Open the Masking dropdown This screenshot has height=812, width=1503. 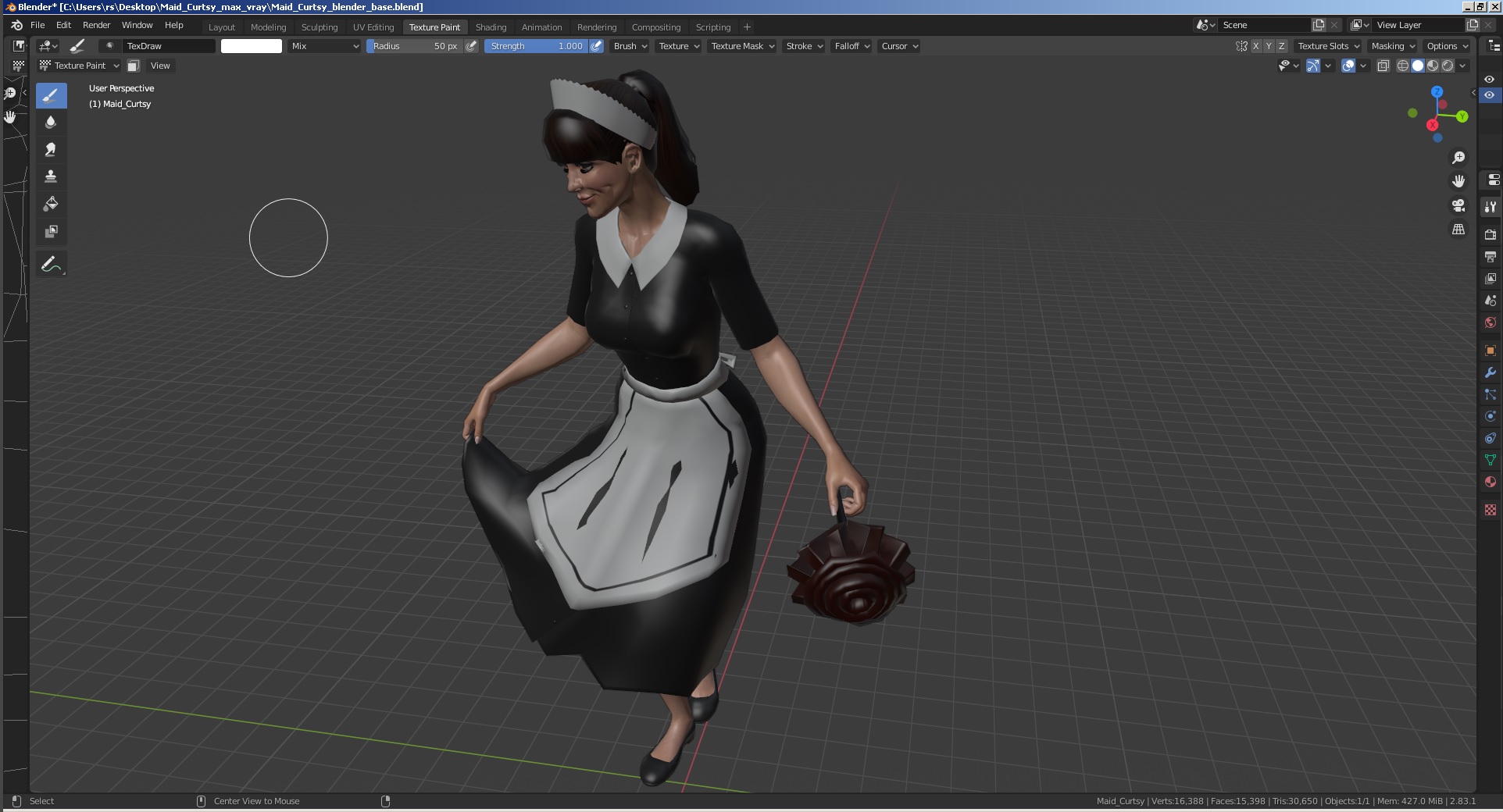point(1393,46)
